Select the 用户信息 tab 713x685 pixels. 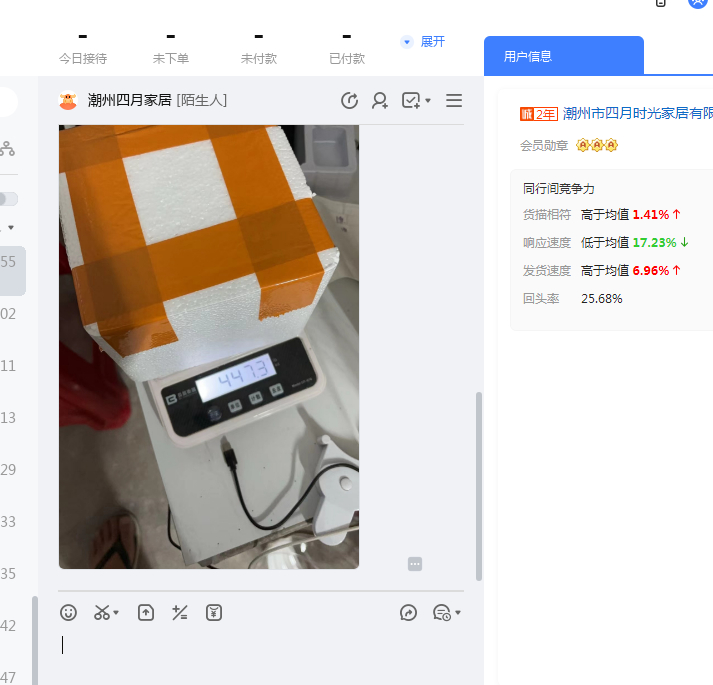(x=563, y=56)
